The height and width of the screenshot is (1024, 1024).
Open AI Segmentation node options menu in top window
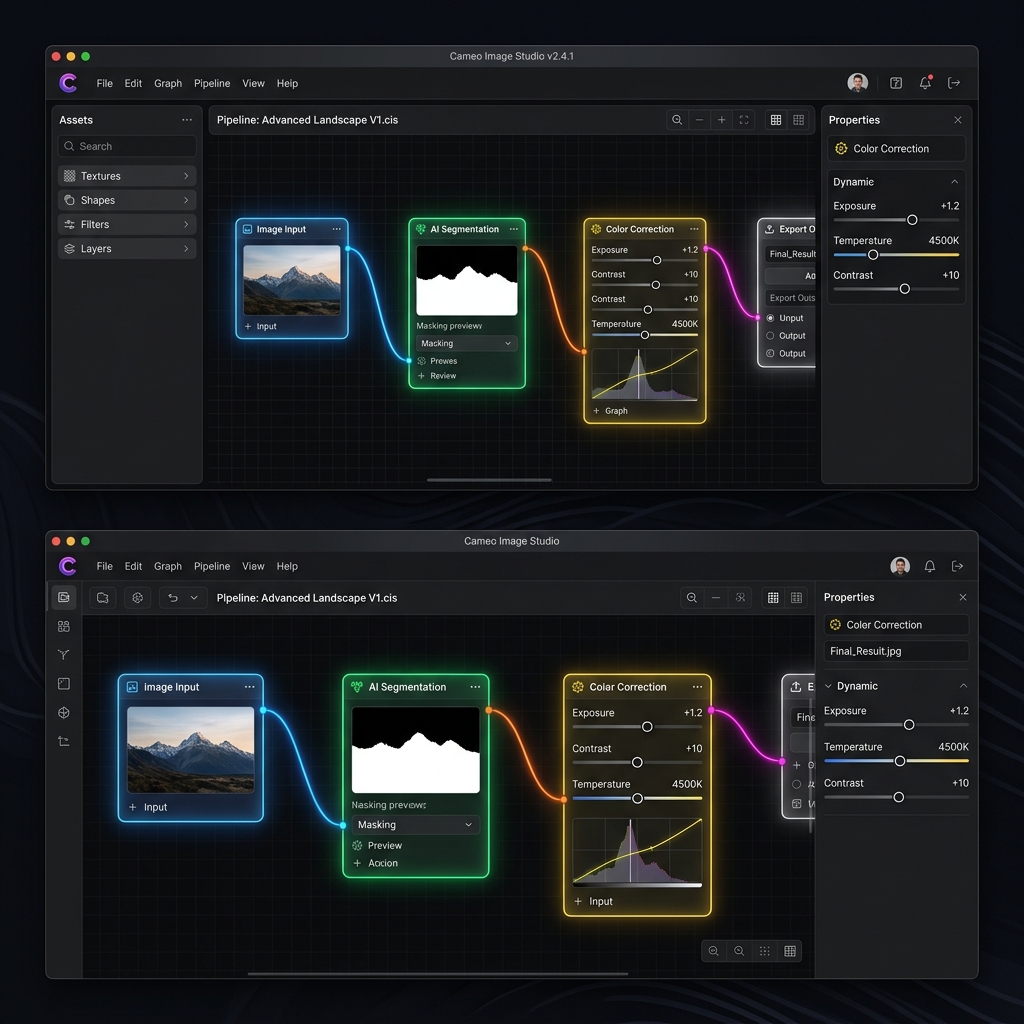point(514,229)
